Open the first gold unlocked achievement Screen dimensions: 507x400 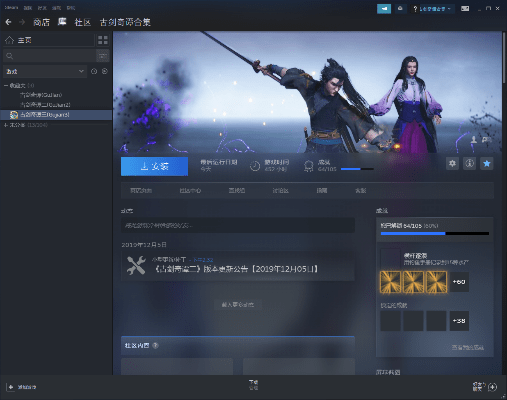pyautogui.click(x=390, y=282)
